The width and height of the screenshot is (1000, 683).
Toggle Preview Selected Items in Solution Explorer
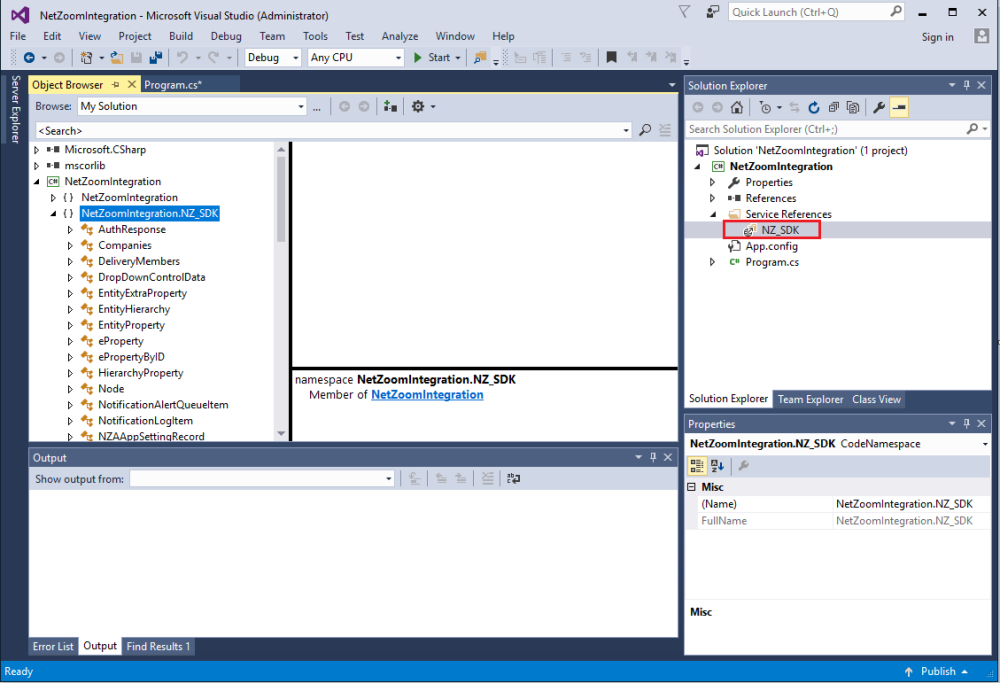point(899,107)
